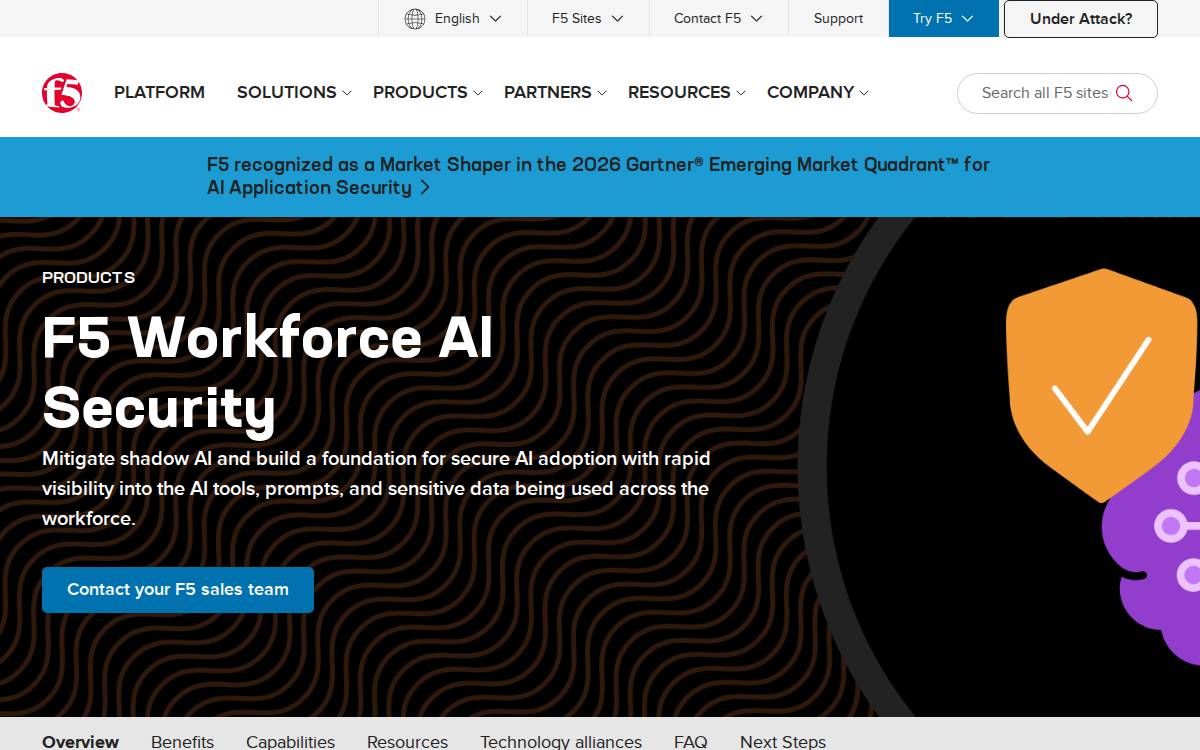Select the Resources section tab

click(x=407, y=741)
